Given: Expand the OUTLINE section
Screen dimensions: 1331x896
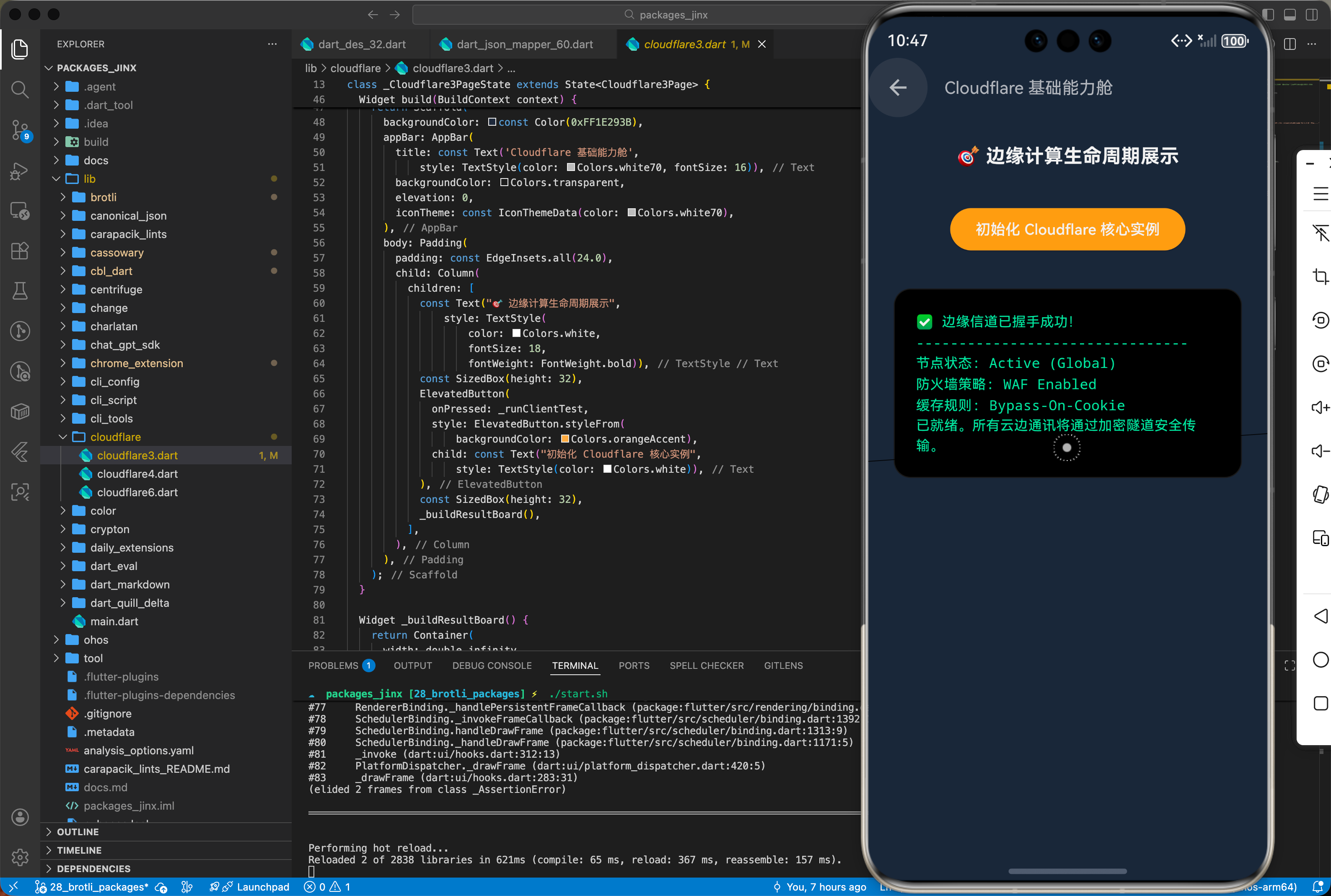Looking at the screenshot, I should [x=78, y=831].
